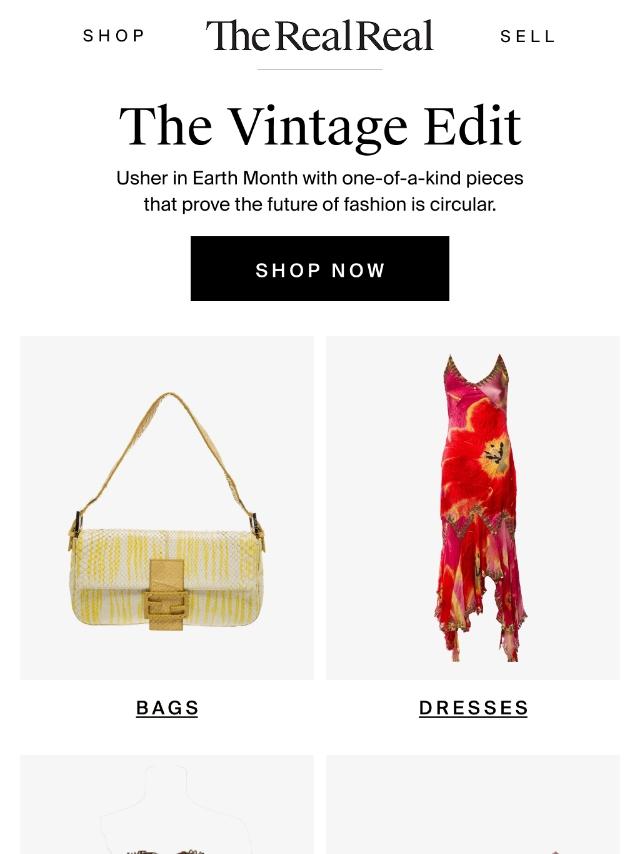640x854 pixels.
Task: Open the underlined BAGS category link
Action: coord(167,707)
